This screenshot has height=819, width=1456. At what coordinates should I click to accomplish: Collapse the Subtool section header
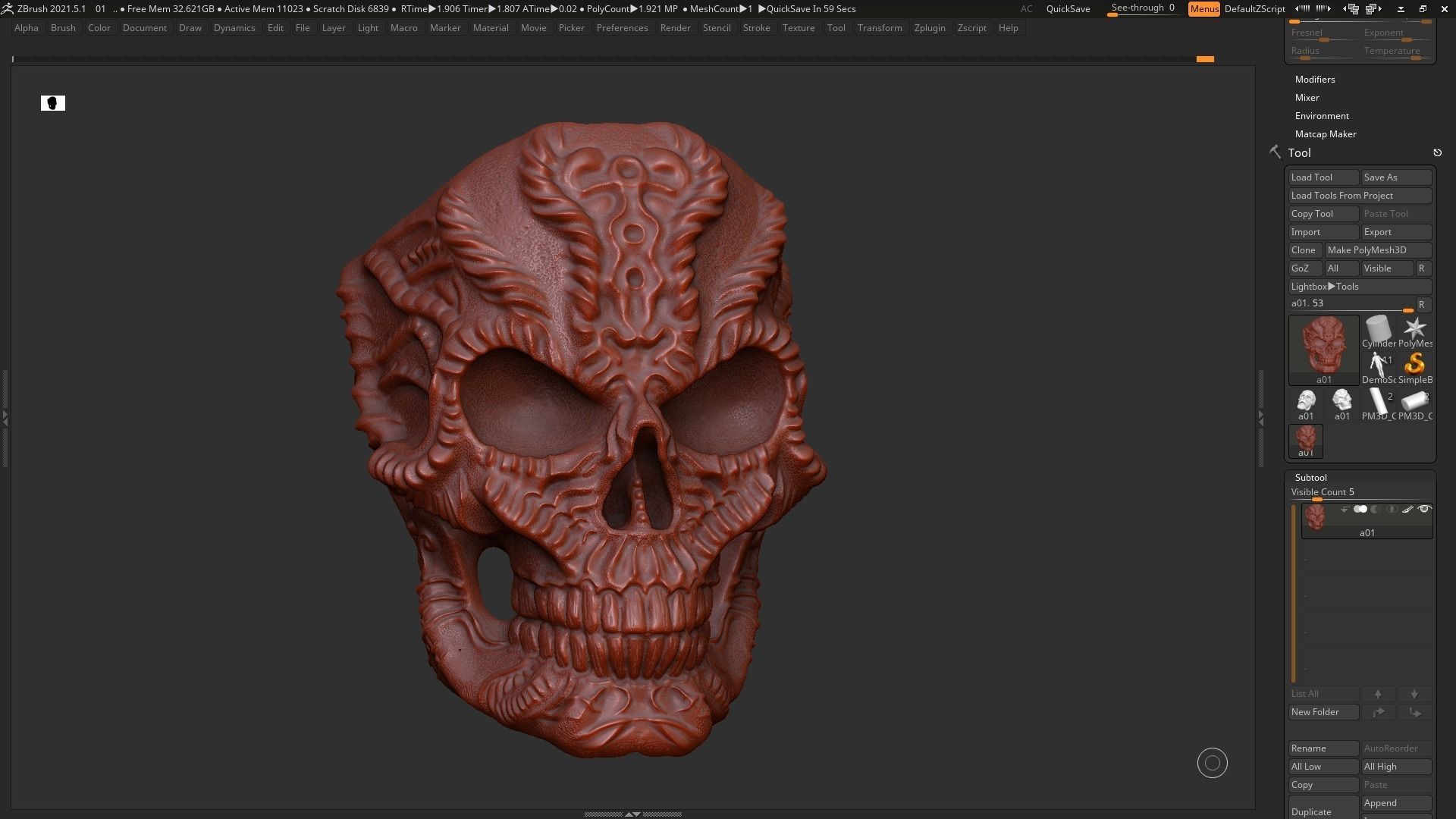point(1311,478)
